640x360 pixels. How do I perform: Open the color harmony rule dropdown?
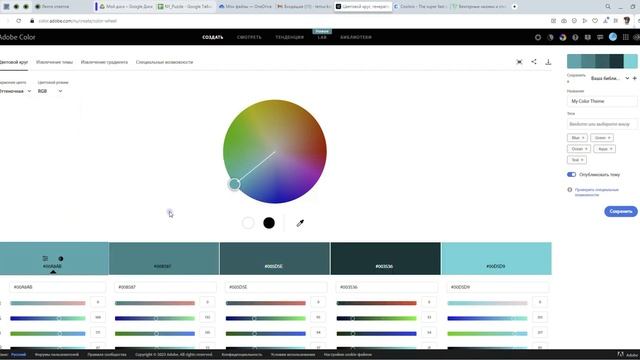pyautogui.click(x=15, y=91)
